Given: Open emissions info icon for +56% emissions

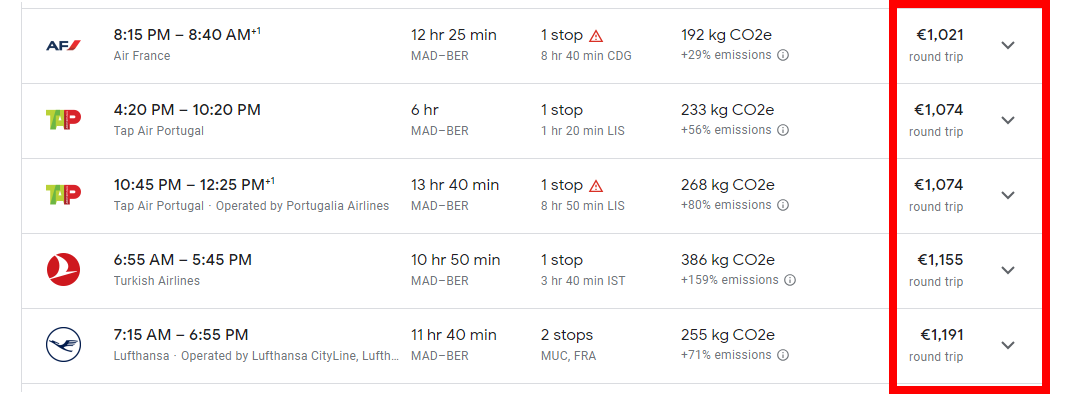Looking at the screenshot, I should (x=782, y=130).
